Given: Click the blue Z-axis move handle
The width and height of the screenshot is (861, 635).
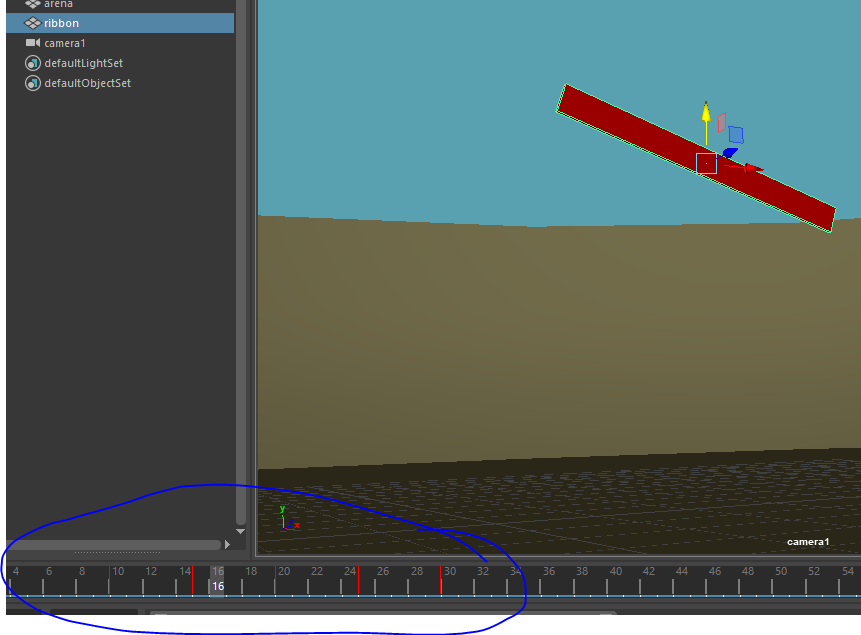Looking at the screenshot, I should [x=730, y=152].
